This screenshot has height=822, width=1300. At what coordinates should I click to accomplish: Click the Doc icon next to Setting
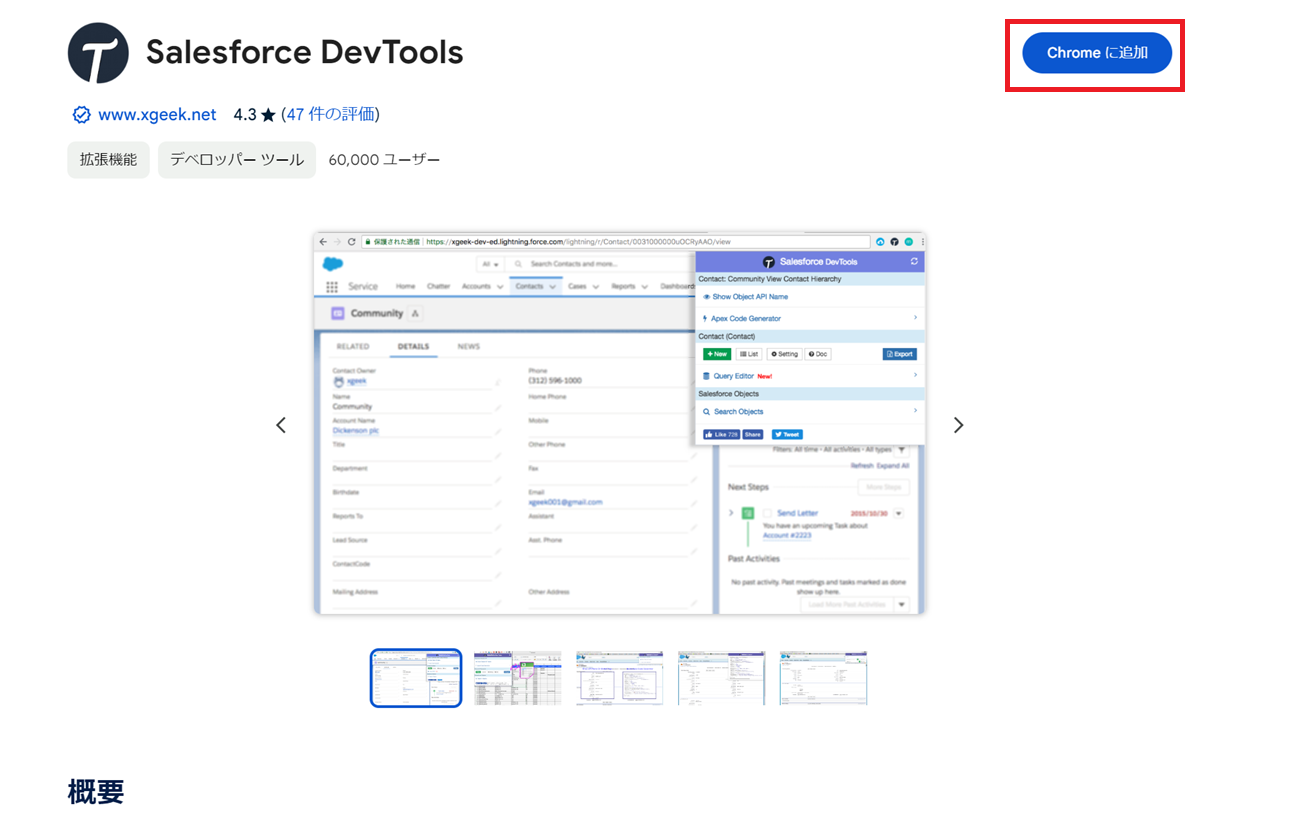811,354
